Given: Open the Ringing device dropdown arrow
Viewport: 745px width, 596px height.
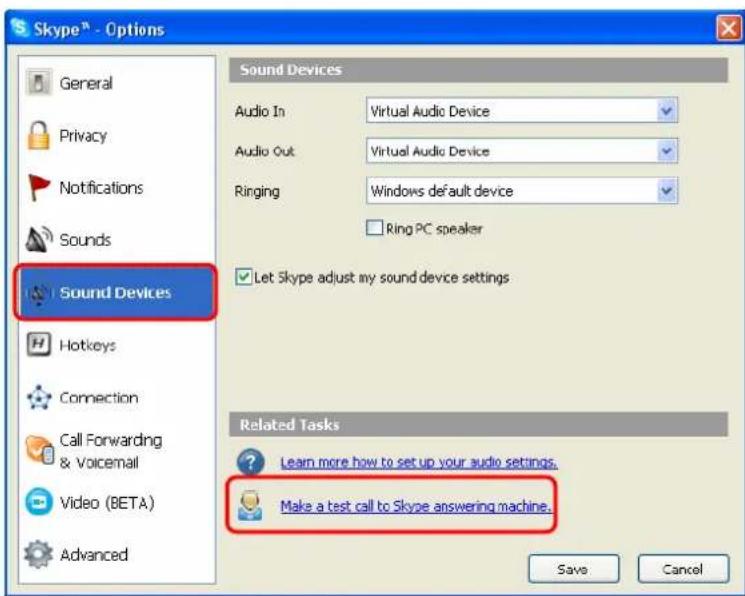Looking at the screenshot, I should (667, 191).
